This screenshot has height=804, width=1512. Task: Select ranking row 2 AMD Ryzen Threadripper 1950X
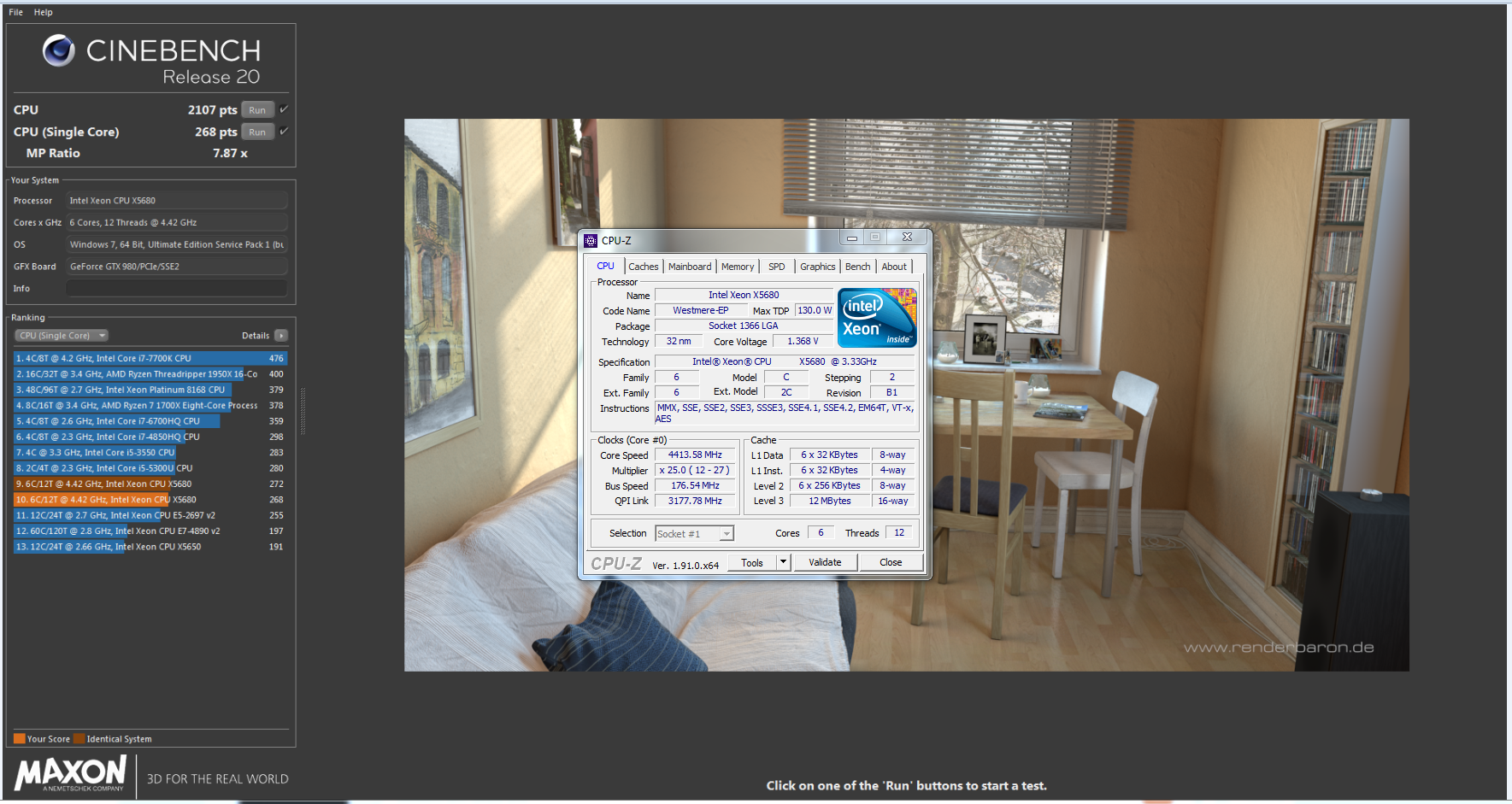tap(150, 374)
